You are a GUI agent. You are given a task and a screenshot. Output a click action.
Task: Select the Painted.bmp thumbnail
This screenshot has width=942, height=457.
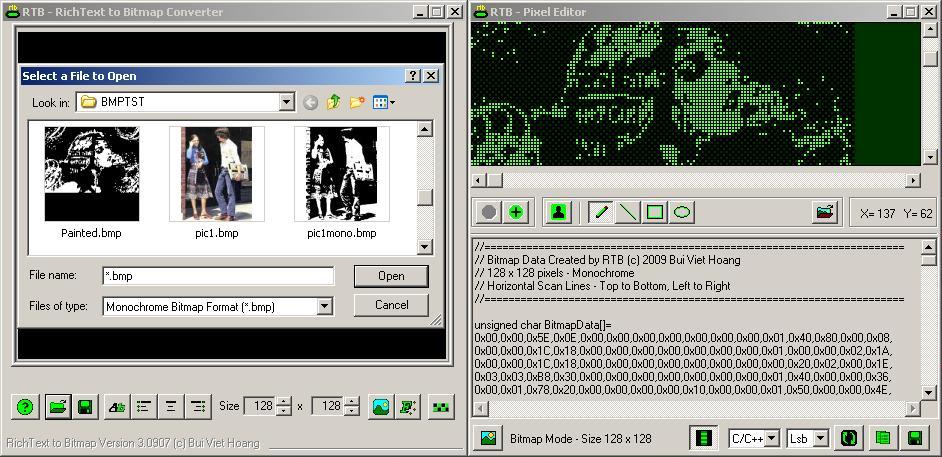(x=92, y=174)
